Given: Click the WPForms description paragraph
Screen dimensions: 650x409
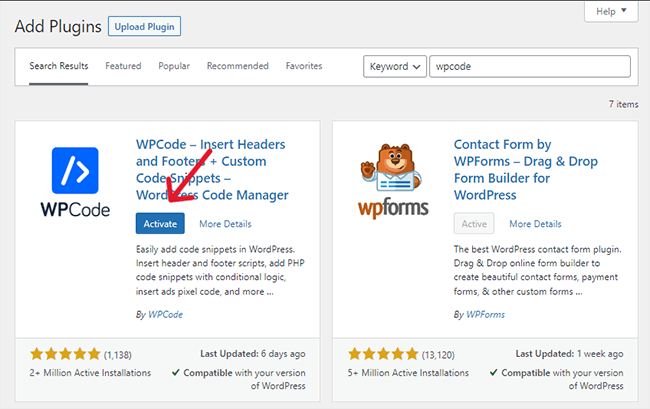Looking at the screenshot, I should [538, 270].
